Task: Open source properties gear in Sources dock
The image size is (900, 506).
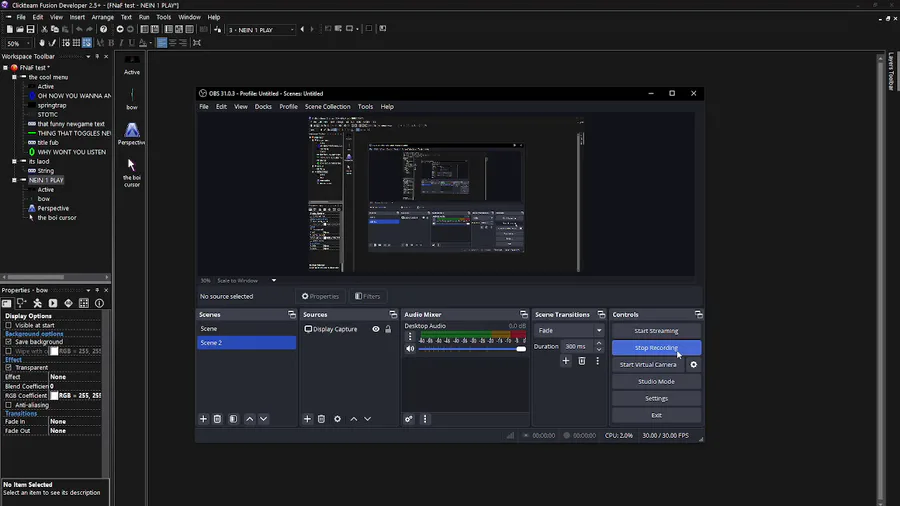Action: point(338,419)
